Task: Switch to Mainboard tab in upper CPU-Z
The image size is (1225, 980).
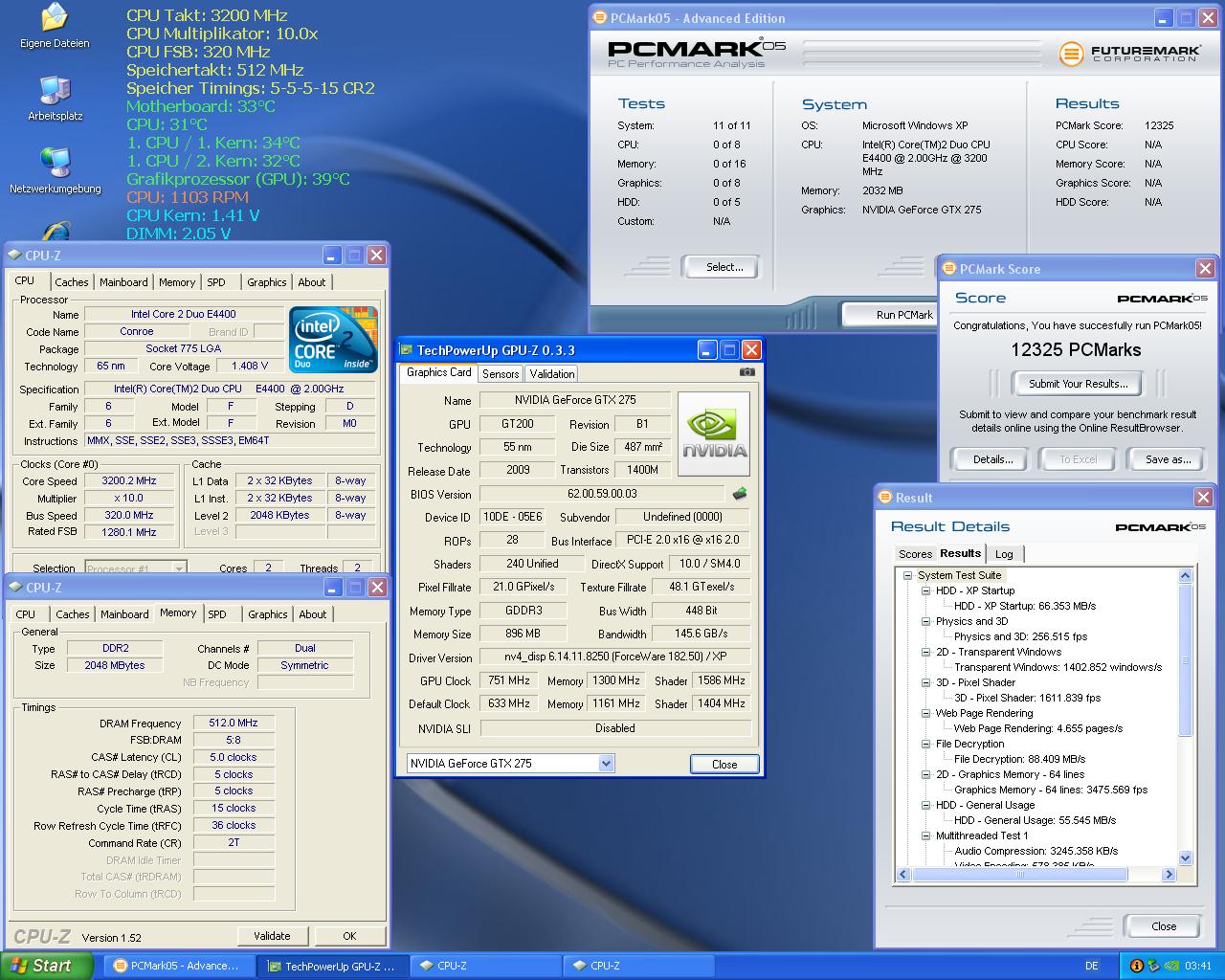Action: pyautogui.click(x=124, y=282)
